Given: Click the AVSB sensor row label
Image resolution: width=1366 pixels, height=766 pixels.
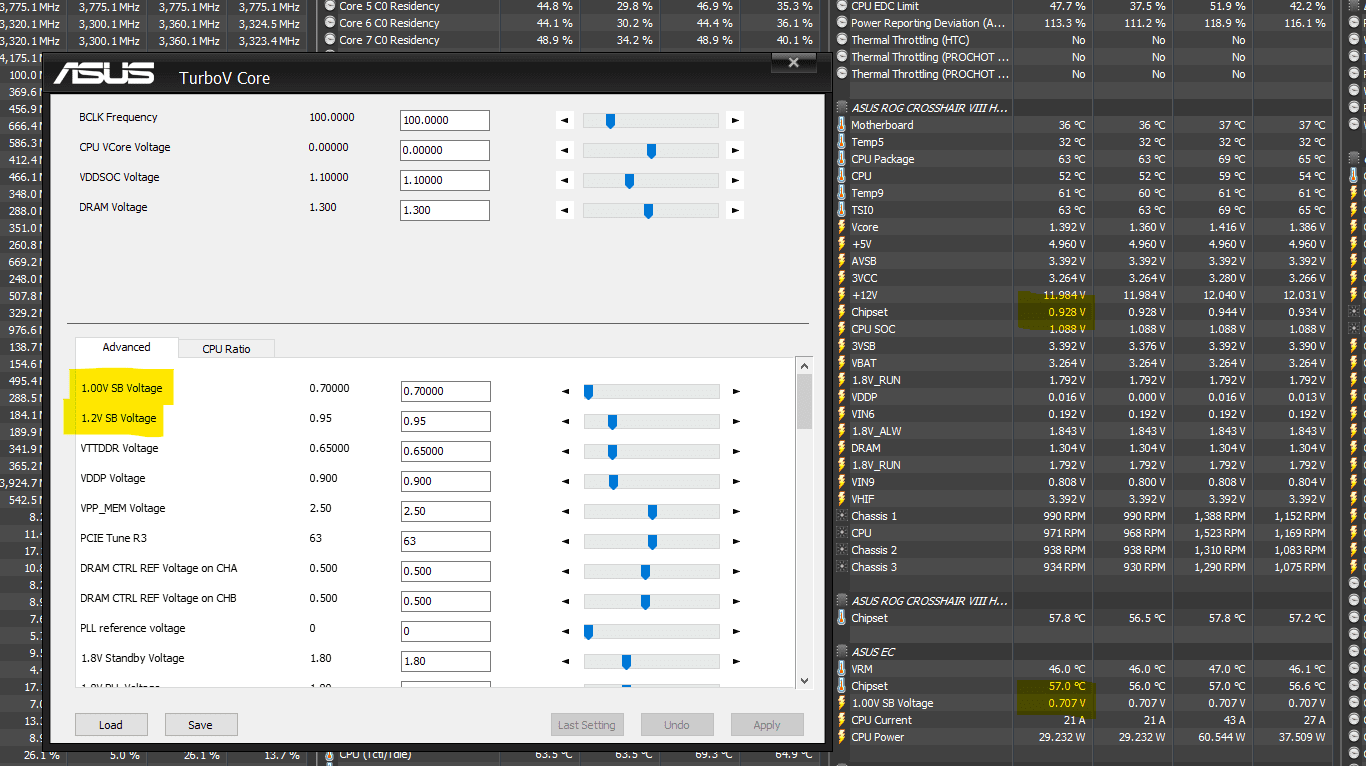Looking at the screenshot, I should pos(864,261).
